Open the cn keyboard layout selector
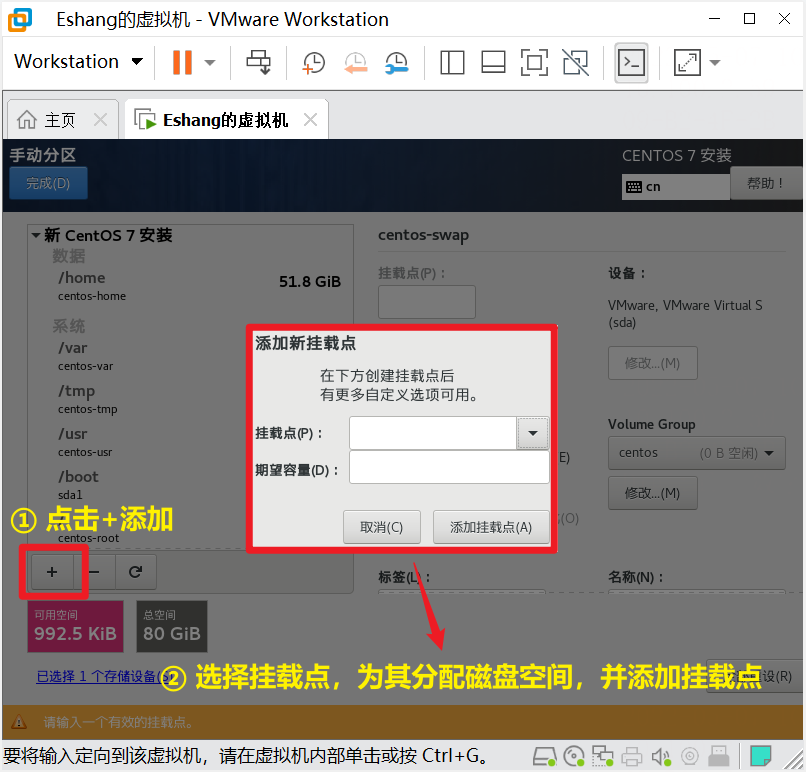 (675, 187)
